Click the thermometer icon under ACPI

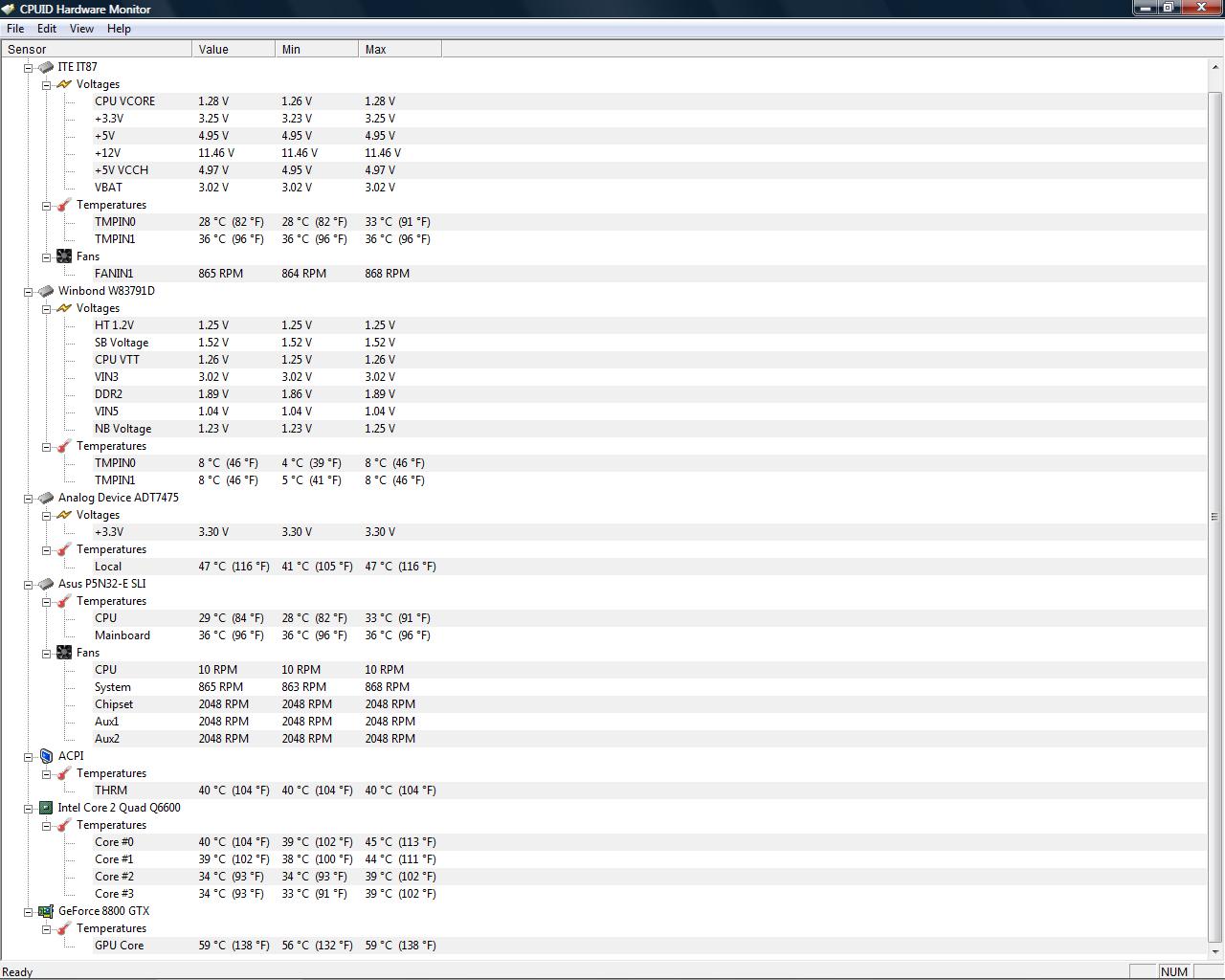pyautogui.click(x=64, y=773)
